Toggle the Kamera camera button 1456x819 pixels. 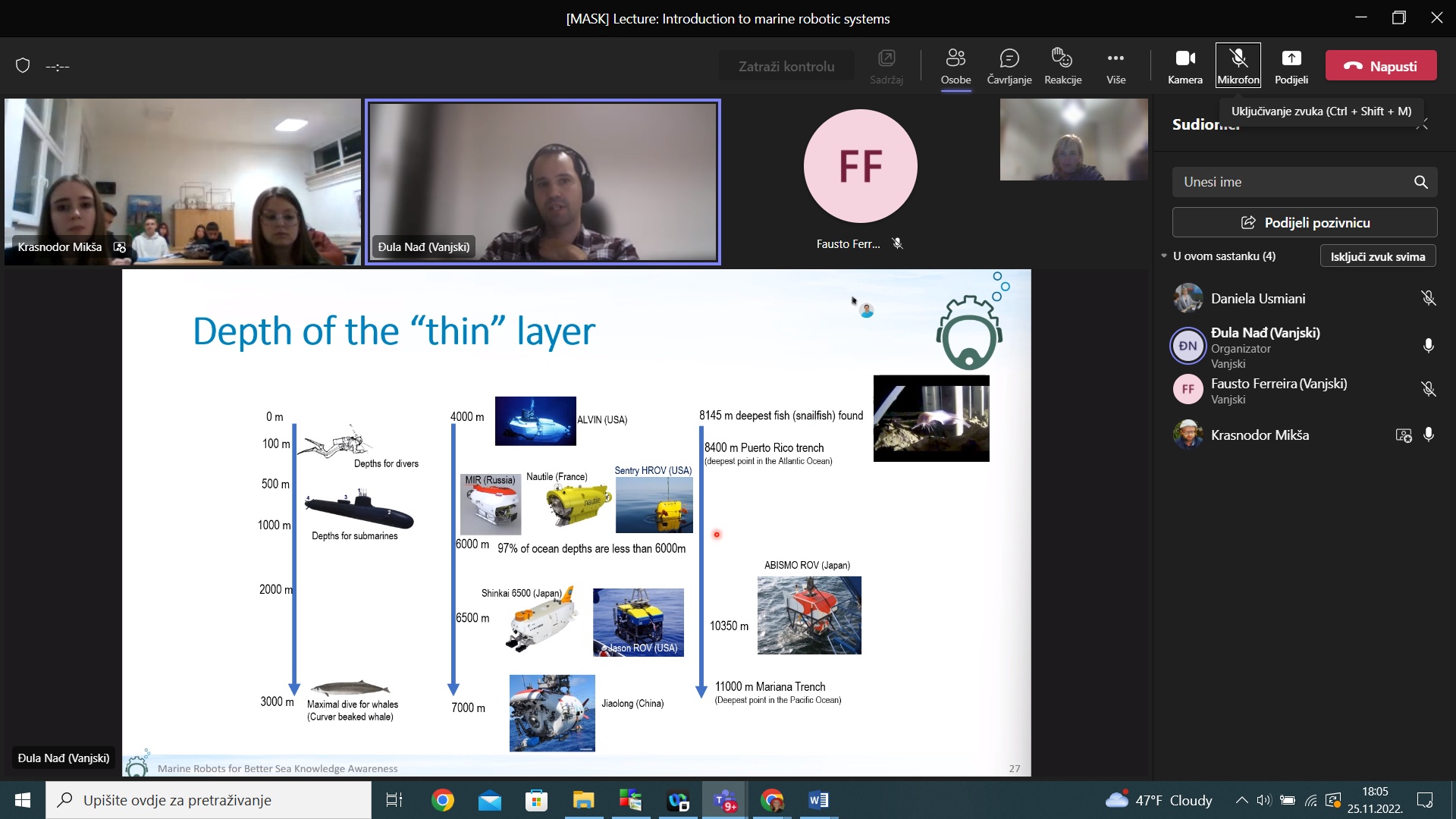coord(1185,66)
